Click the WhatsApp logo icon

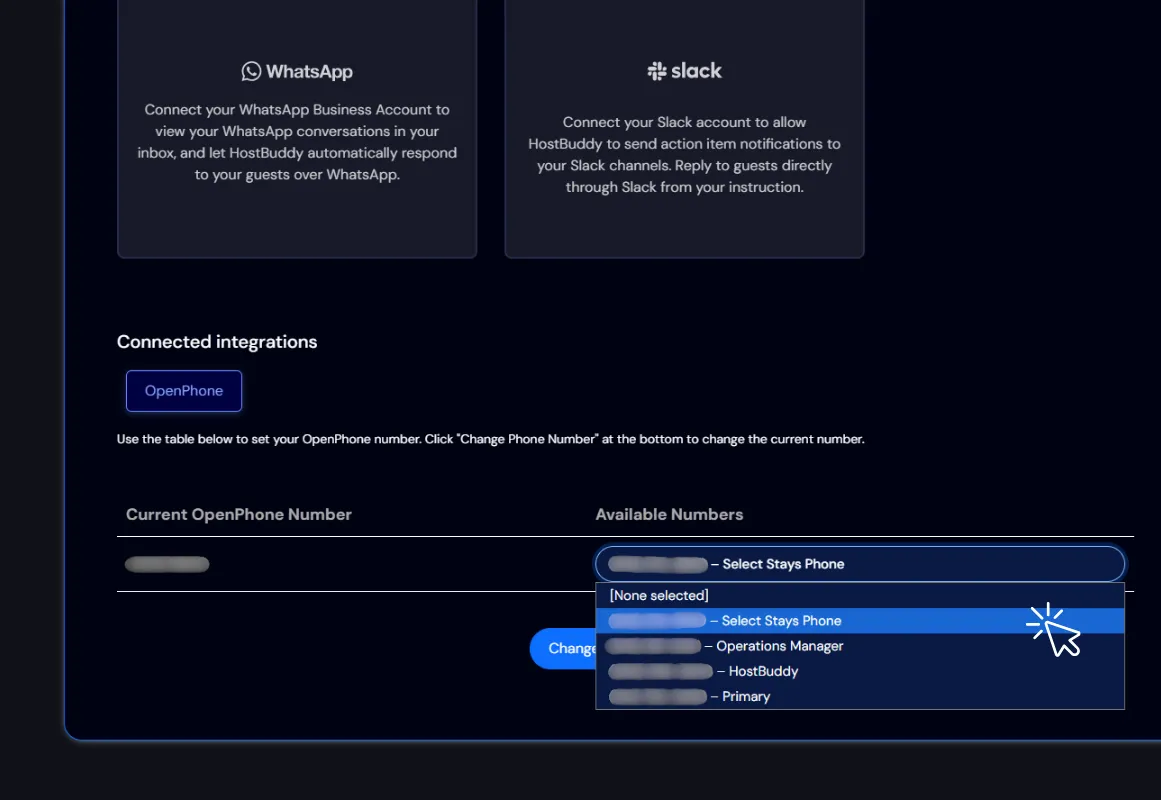(x=251, y=71)
